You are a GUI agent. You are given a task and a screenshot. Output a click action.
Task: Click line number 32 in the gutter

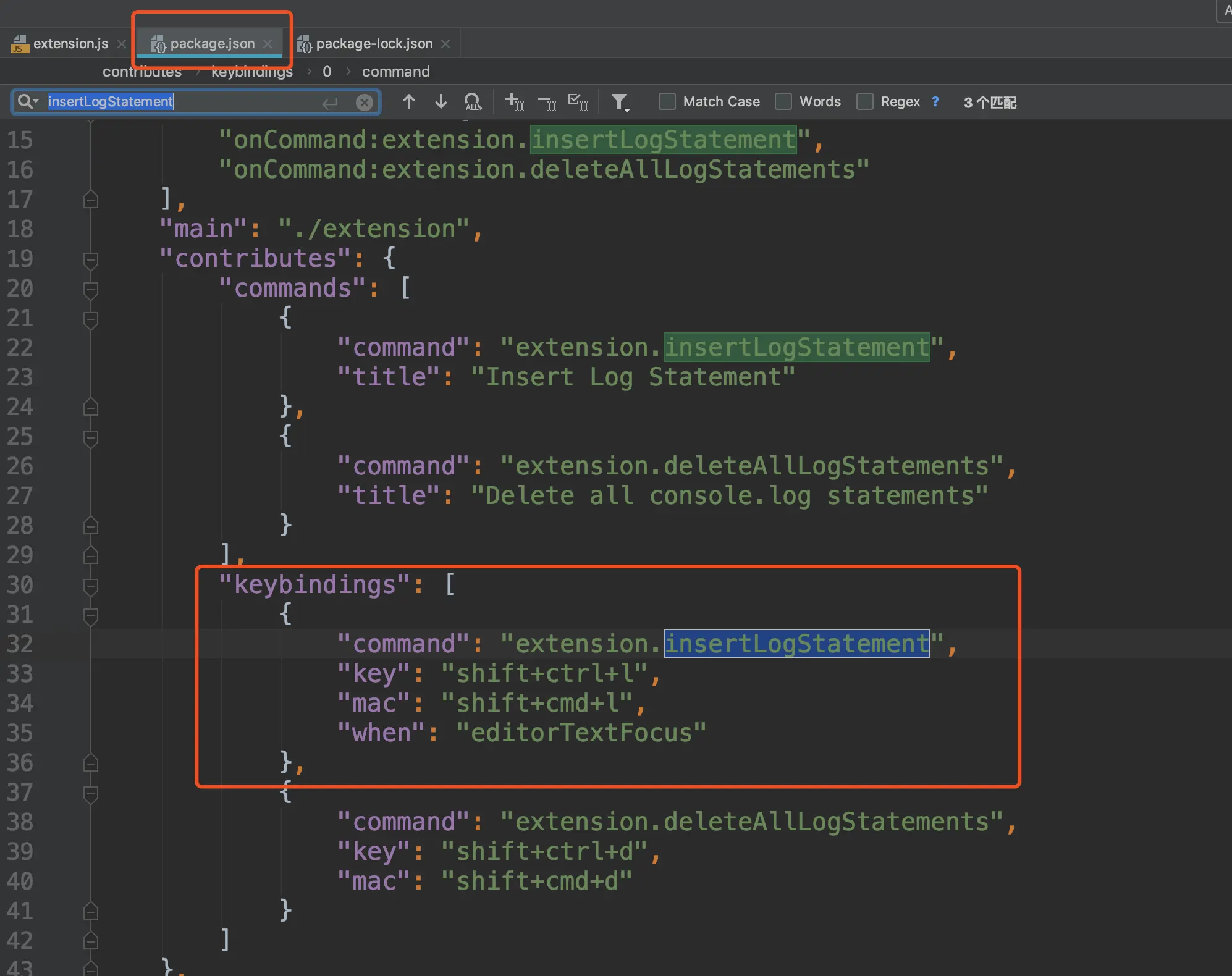20,644
